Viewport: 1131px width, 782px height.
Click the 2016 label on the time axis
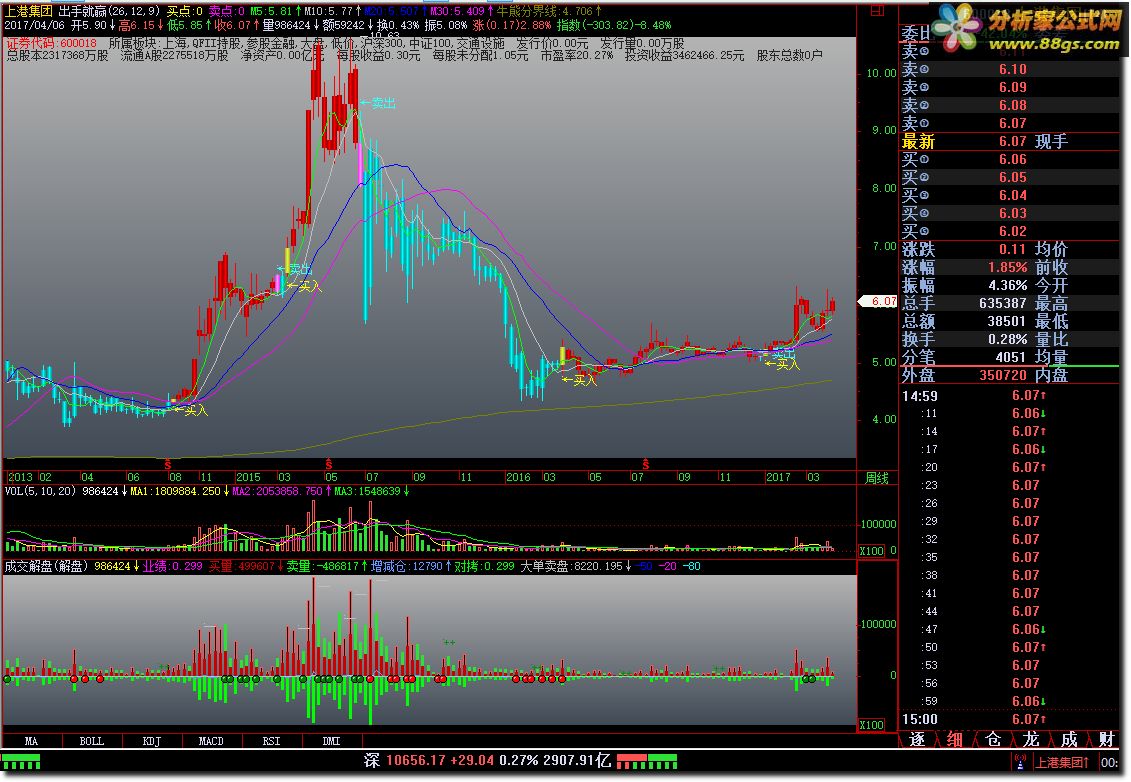tap(518, 477)
